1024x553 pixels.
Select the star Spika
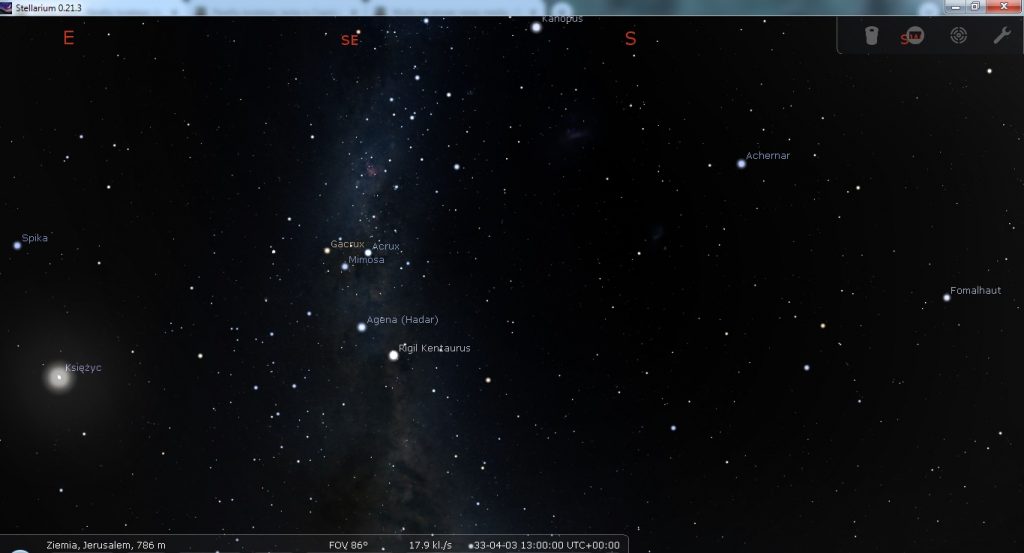coord(17,245)
